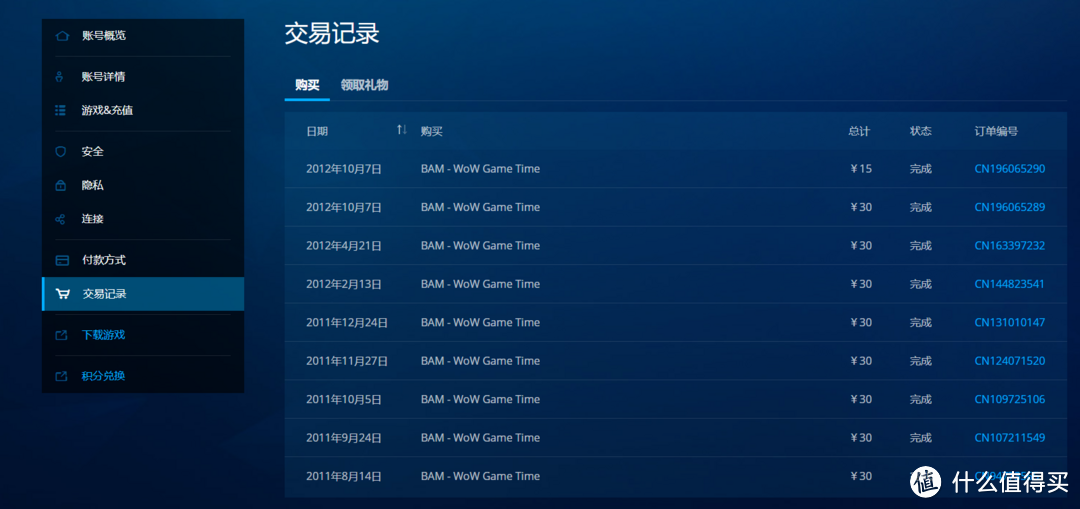Click 完成 status in the ¥15 row
Image resolution: width=1080 pixels, height=509 pixels.
(921, 169)
